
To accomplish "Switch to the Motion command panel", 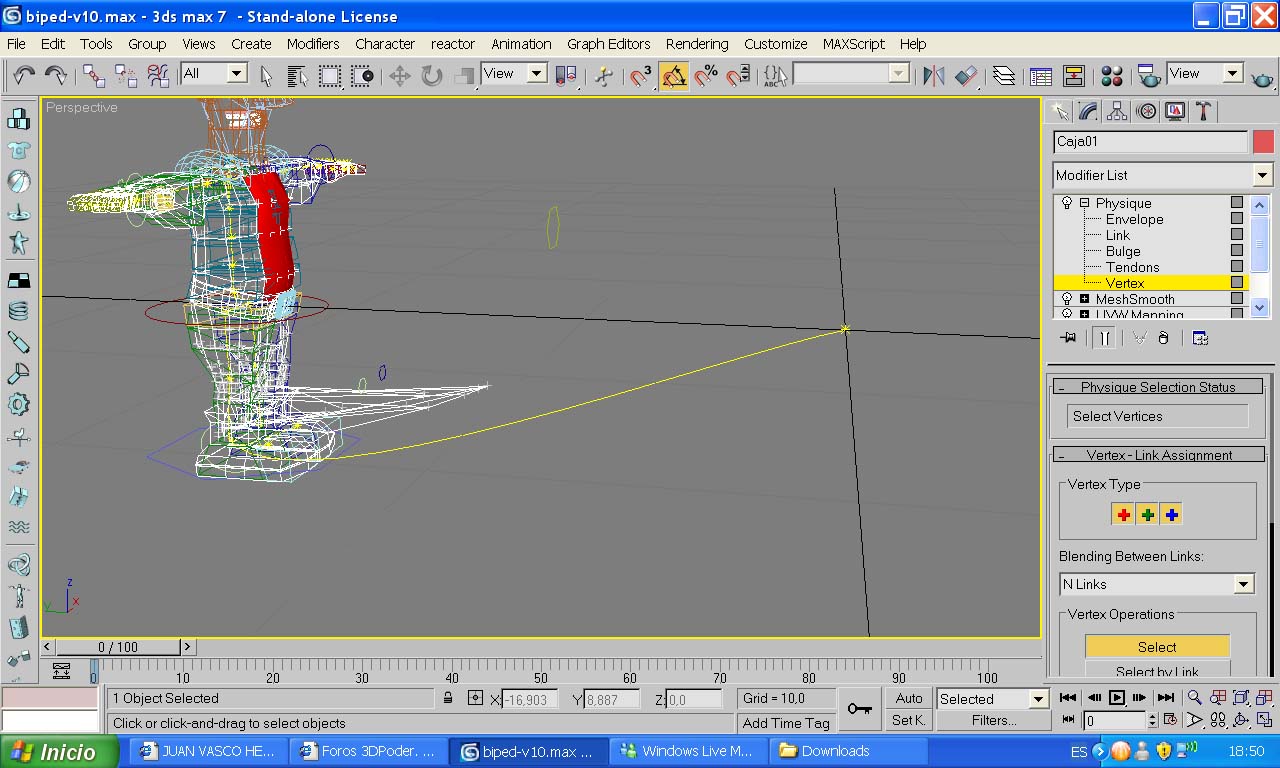I will pos(1146,111).
